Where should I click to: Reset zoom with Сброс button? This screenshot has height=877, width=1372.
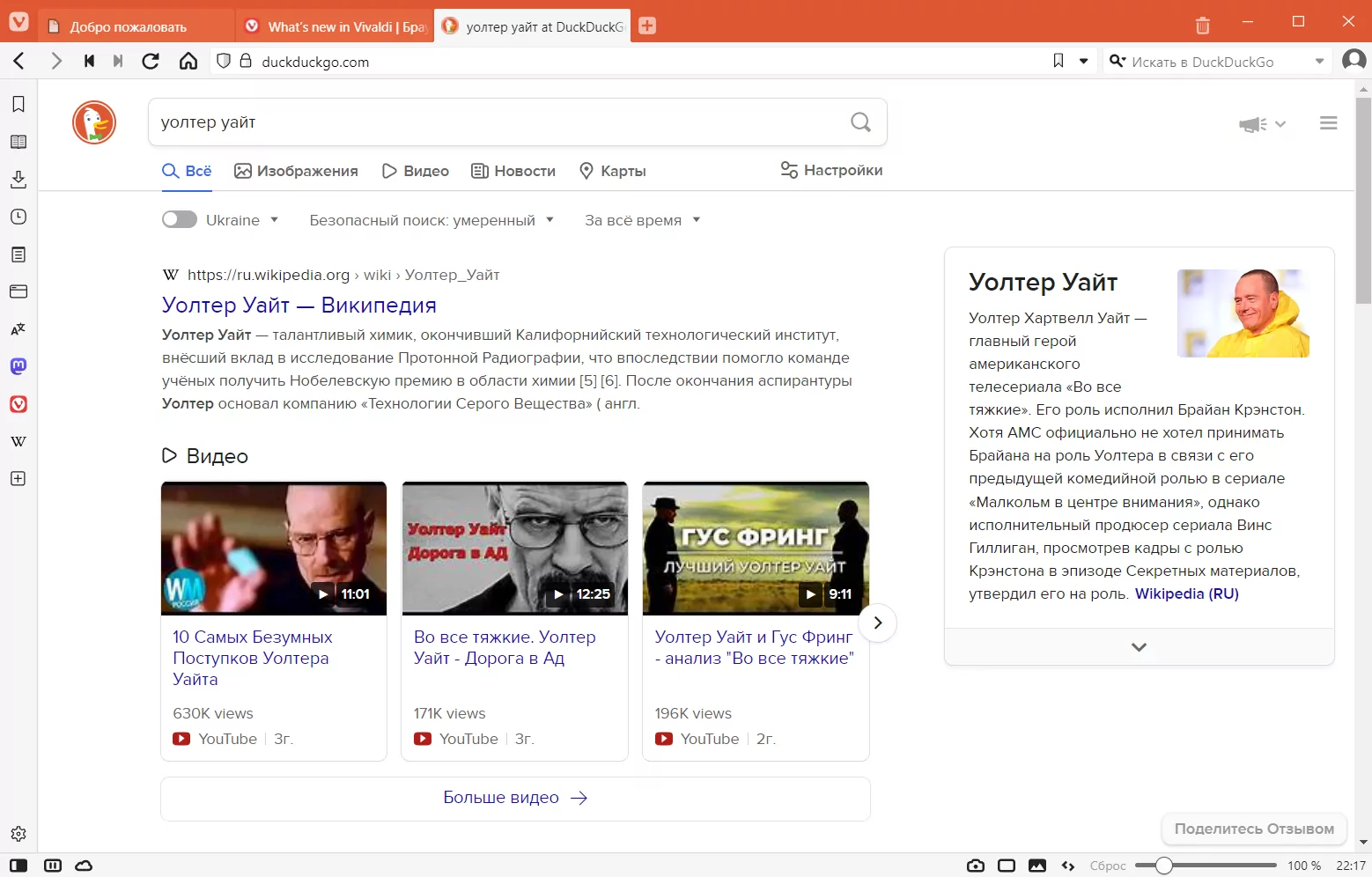tap(1108, 866)
